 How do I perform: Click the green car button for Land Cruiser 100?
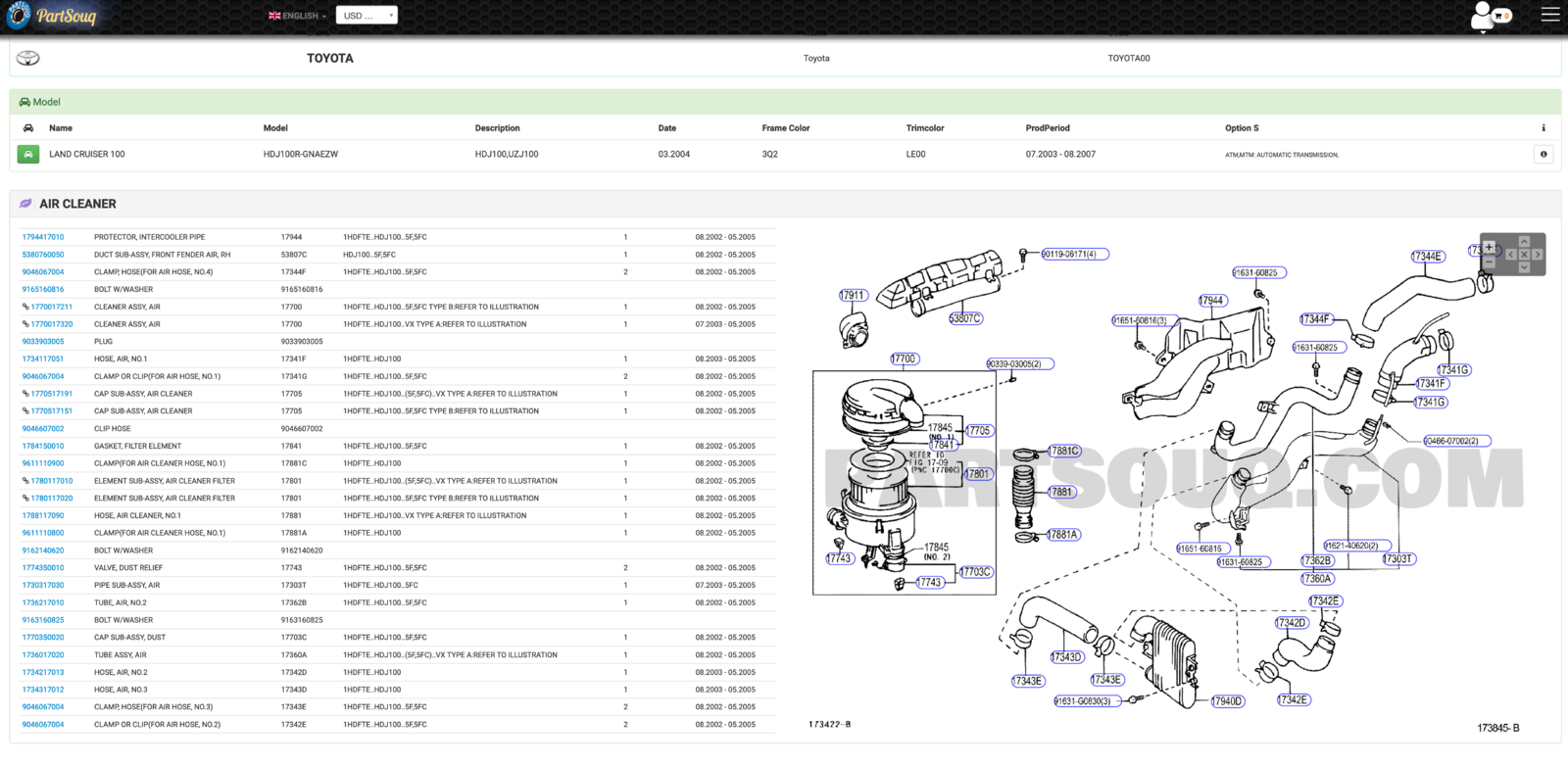[28, 154]
